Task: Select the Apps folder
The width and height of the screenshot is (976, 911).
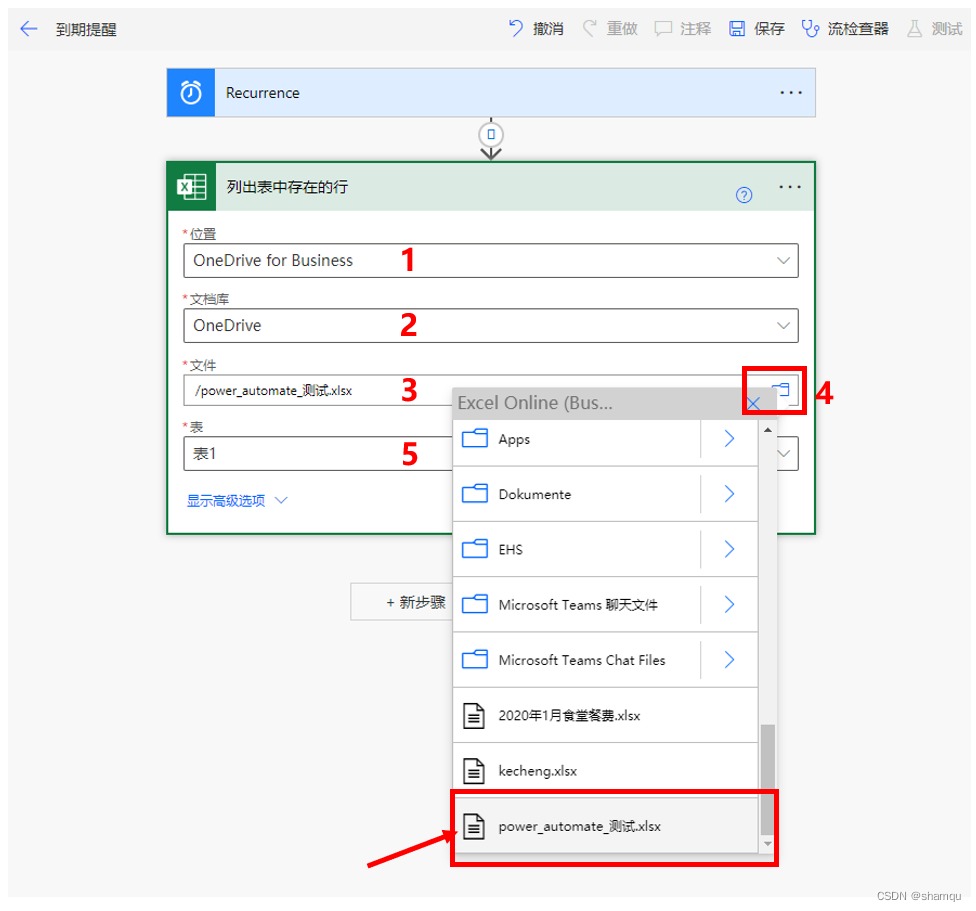Action: pos(577,439)
